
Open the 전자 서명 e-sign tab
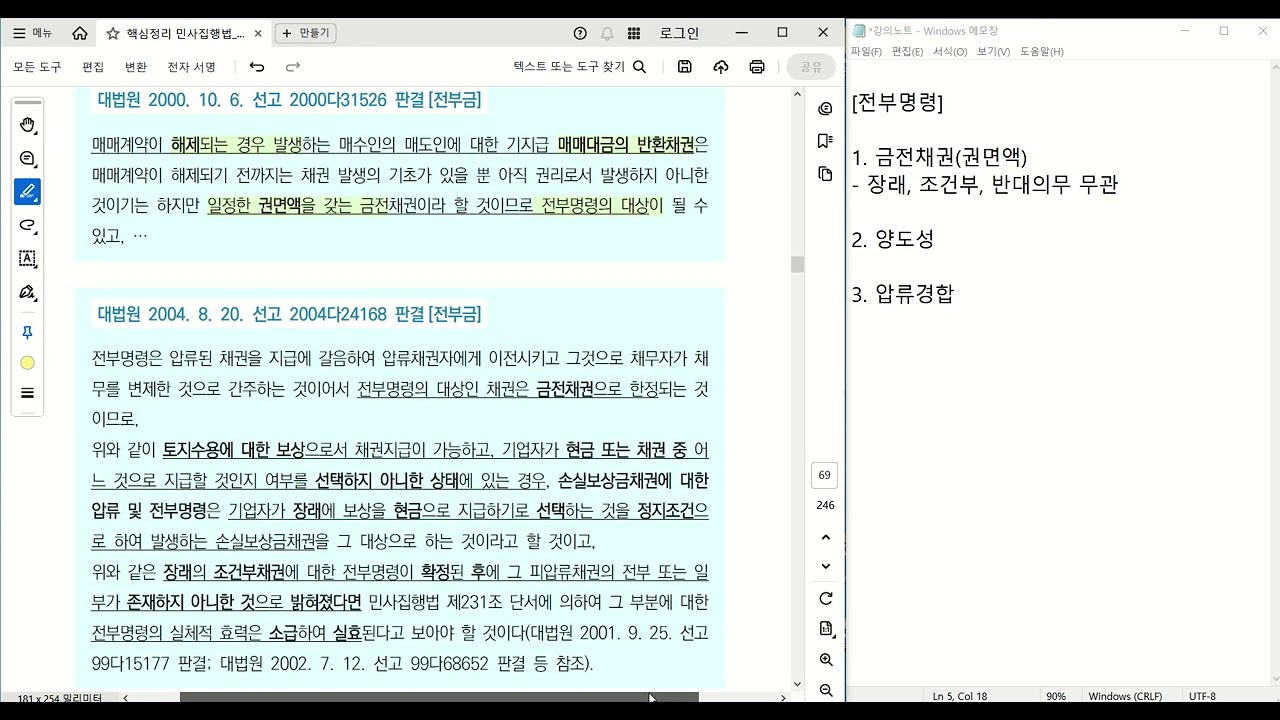coord(192,67)
